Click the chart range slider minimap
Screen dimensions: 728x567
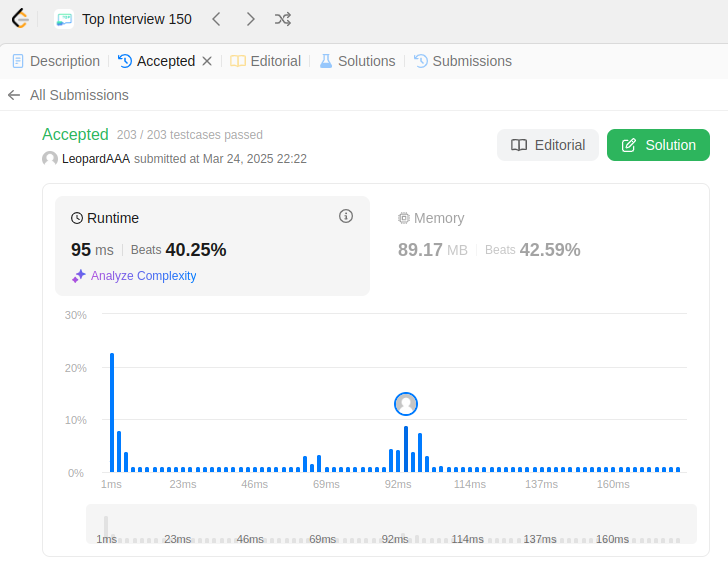pos(392,525)
